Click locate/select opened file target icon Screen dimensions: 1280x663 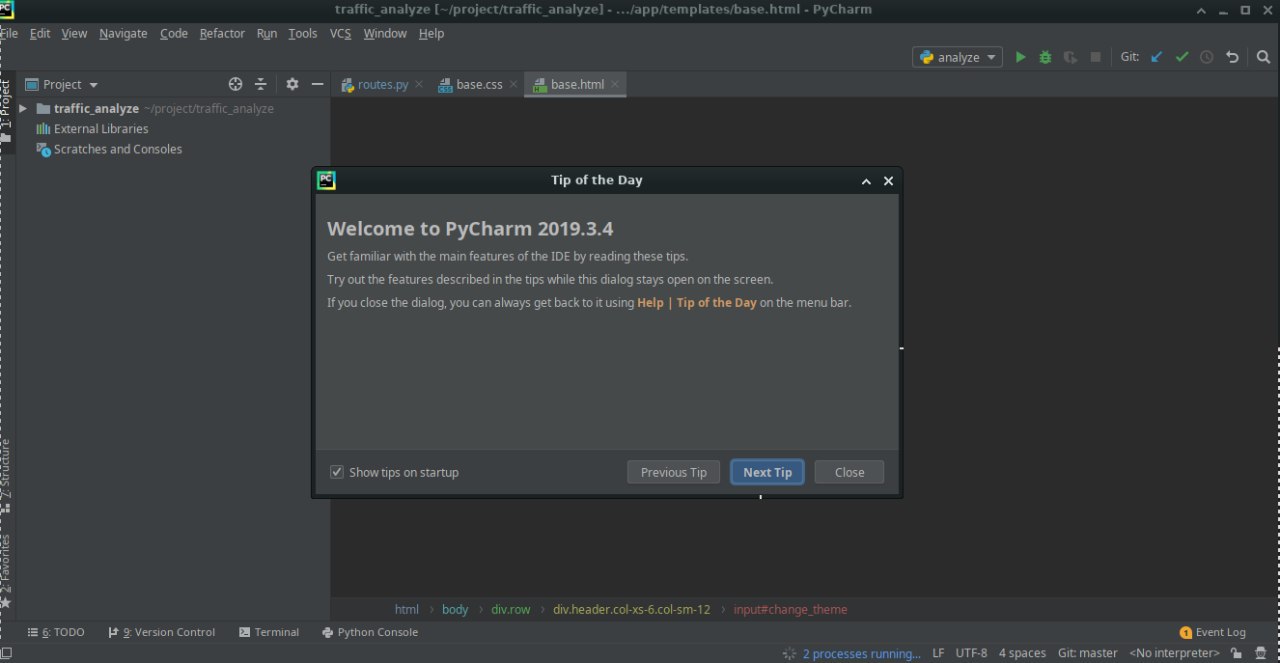(x=235, y=85)
